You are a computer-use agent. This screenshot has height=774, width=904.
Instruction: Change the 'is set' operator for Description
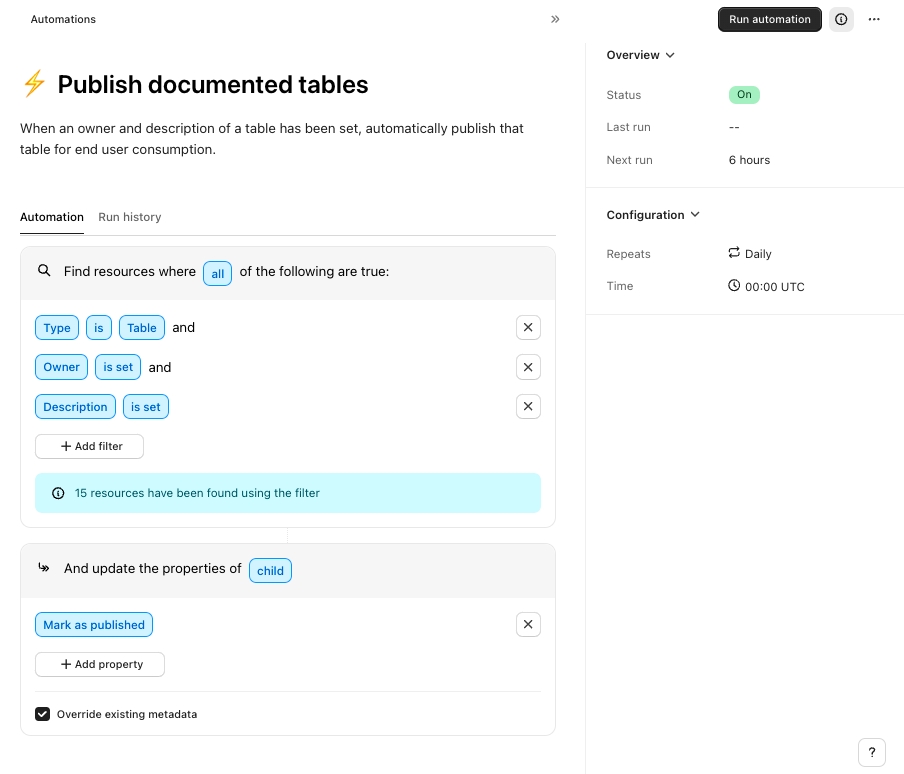[146, 406]
